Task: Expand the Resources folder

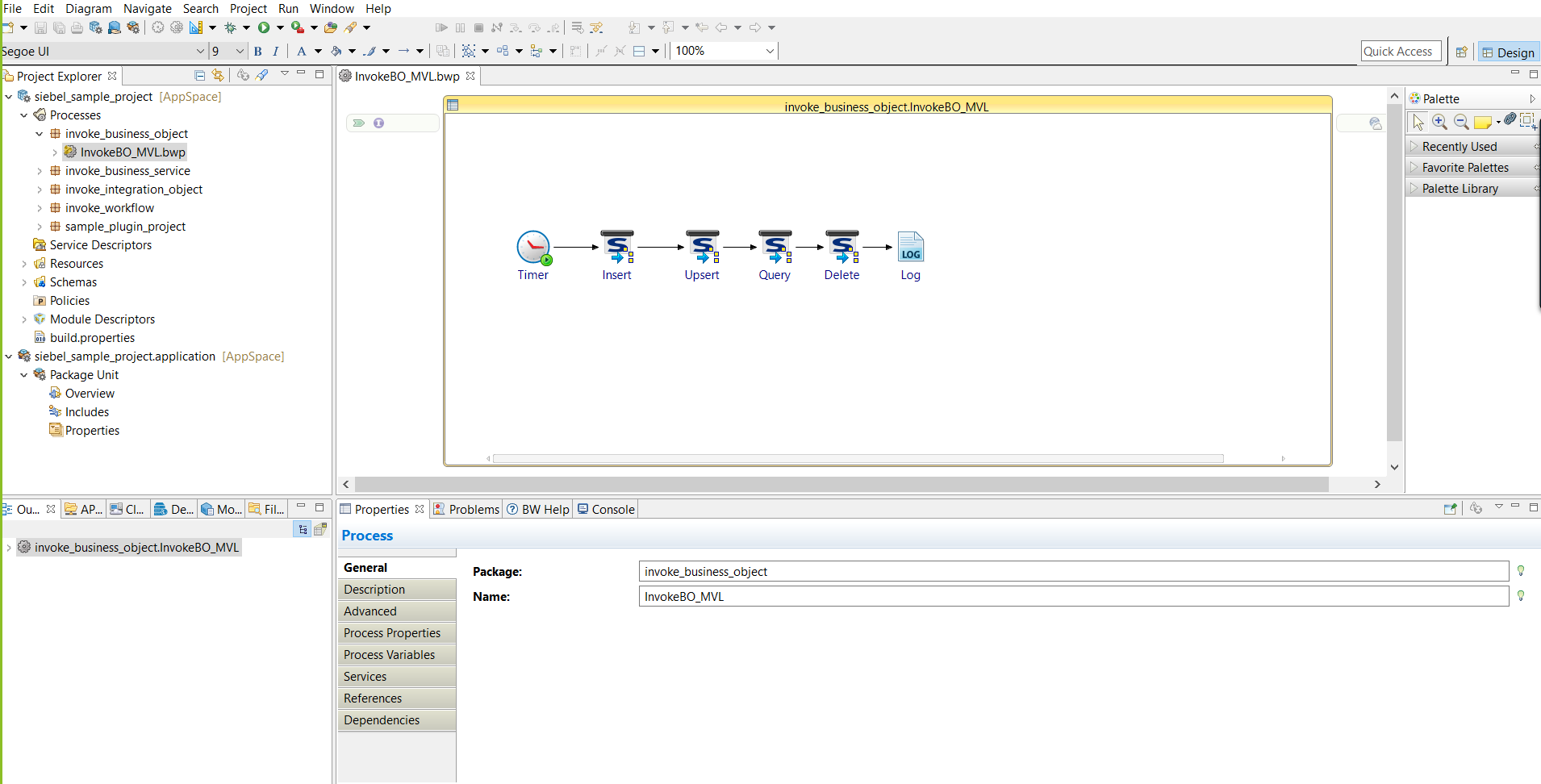Action: click(24, 264)
